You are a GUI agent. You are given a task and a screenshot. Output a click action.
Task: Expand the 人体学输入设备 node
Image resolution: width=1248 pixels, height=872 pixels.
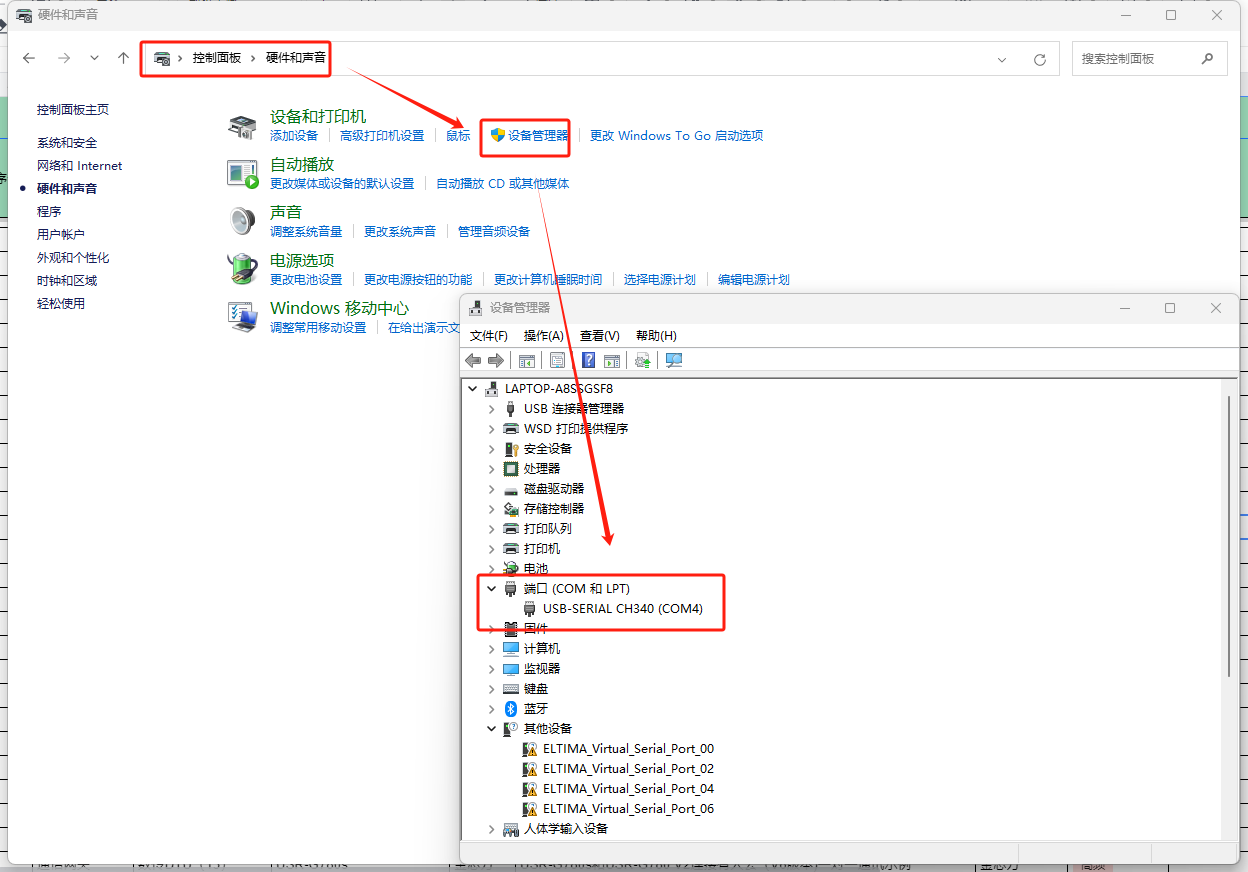491,828
